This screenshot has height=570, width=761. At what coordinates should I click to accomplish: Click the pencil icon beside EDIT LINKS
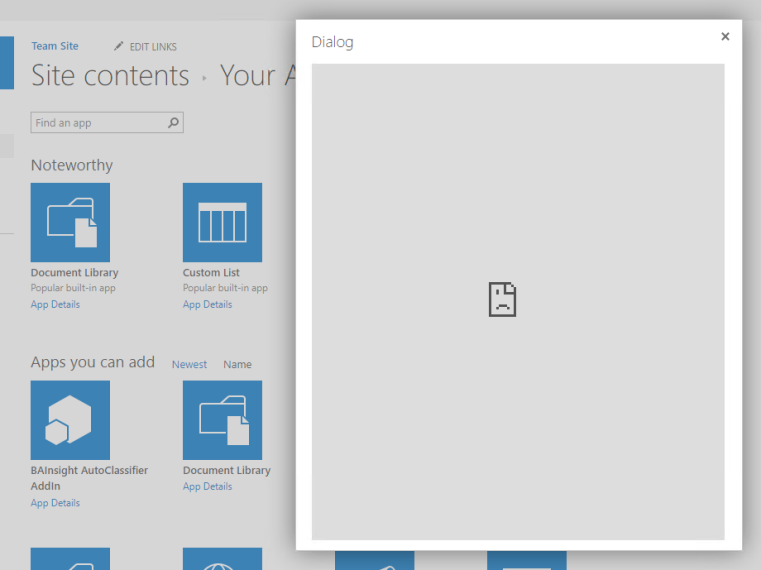[x=119, y=46]
